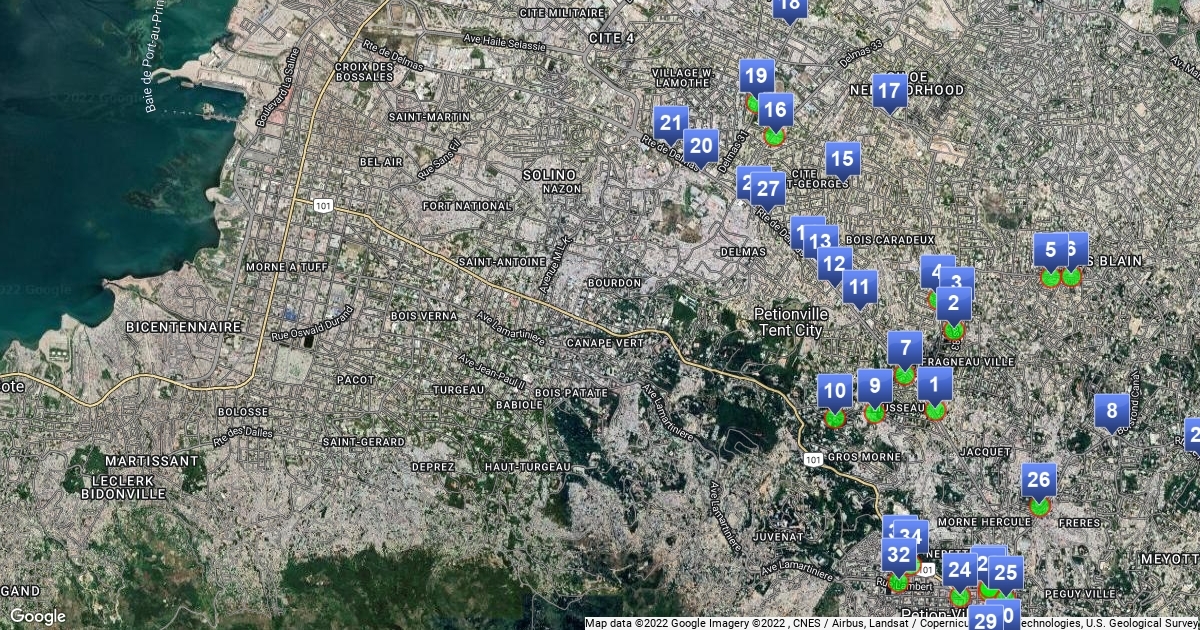Click the Google logo link

pyautogui.click(x=38, y=616)
